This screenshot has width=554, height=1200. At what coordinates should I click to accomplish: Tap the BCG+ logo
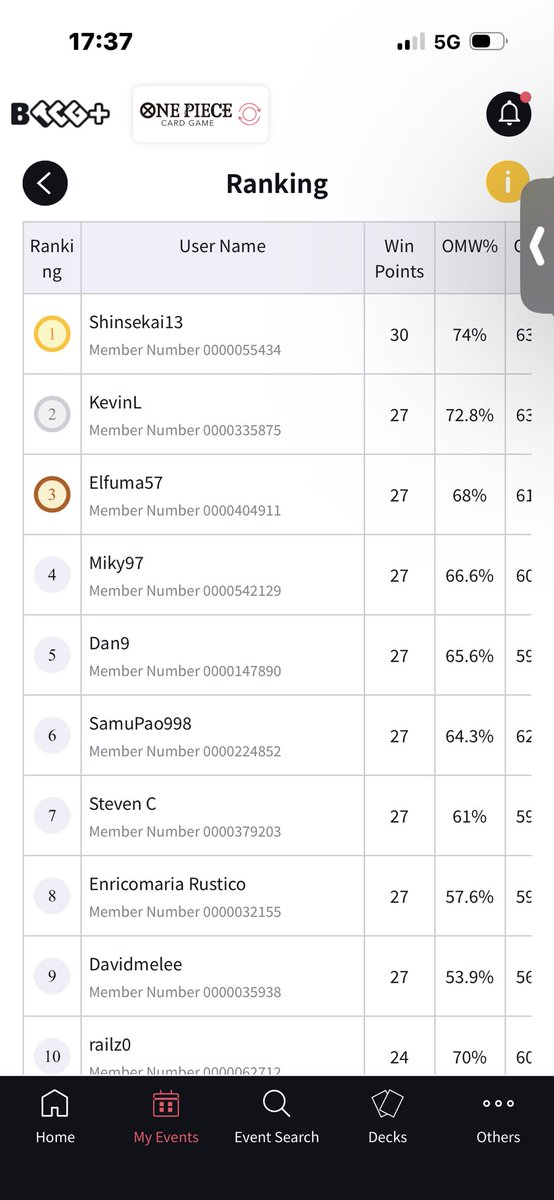60,114
